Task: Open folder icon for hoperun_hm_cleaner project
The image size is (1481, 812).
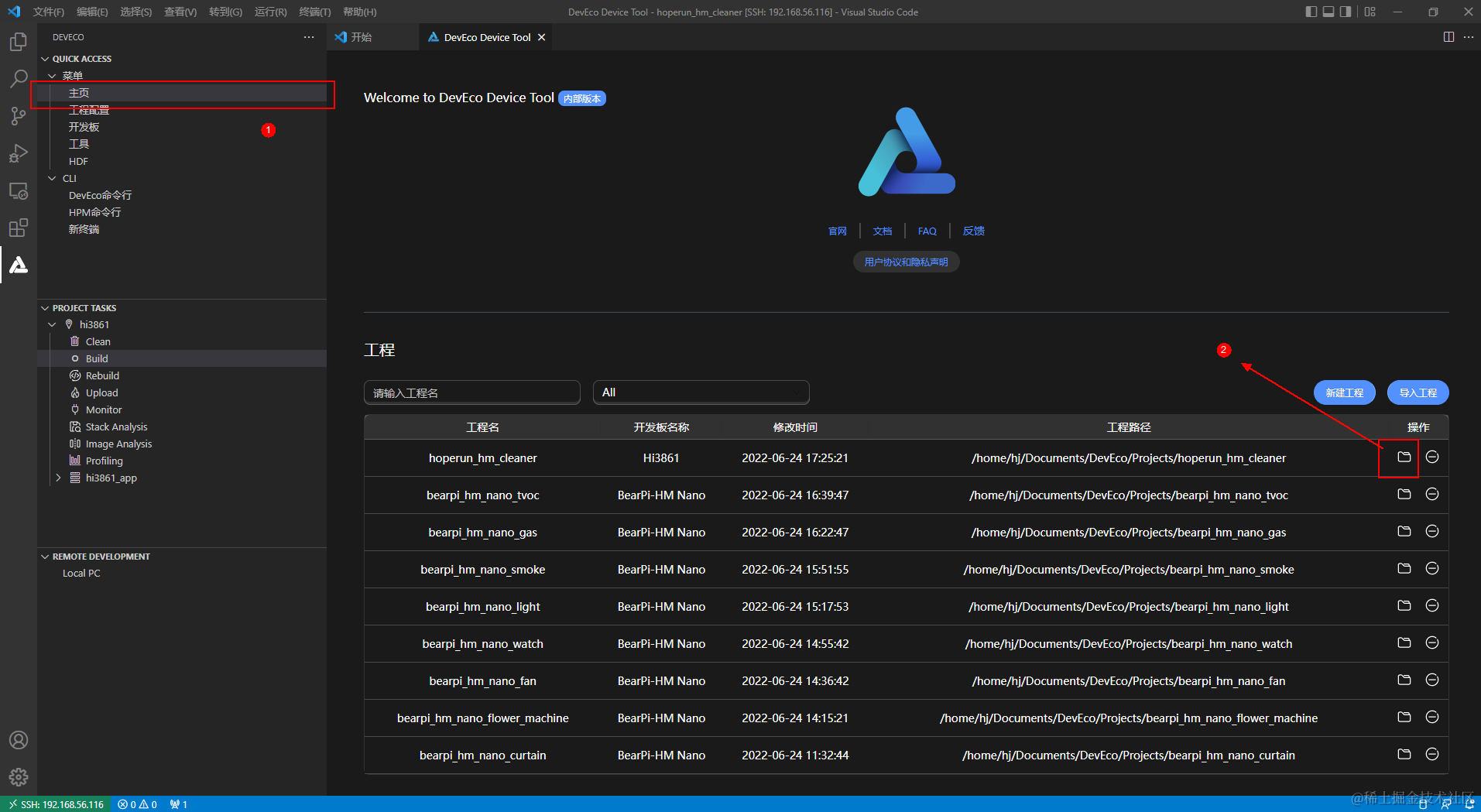Action: [x=1404, y=457]
